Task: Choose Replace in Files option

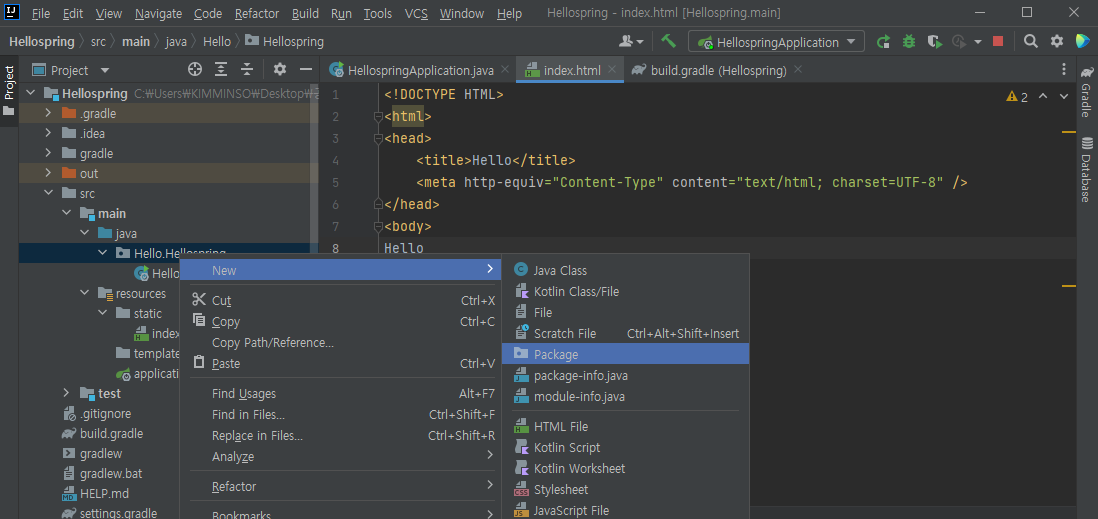Action: 340,436
